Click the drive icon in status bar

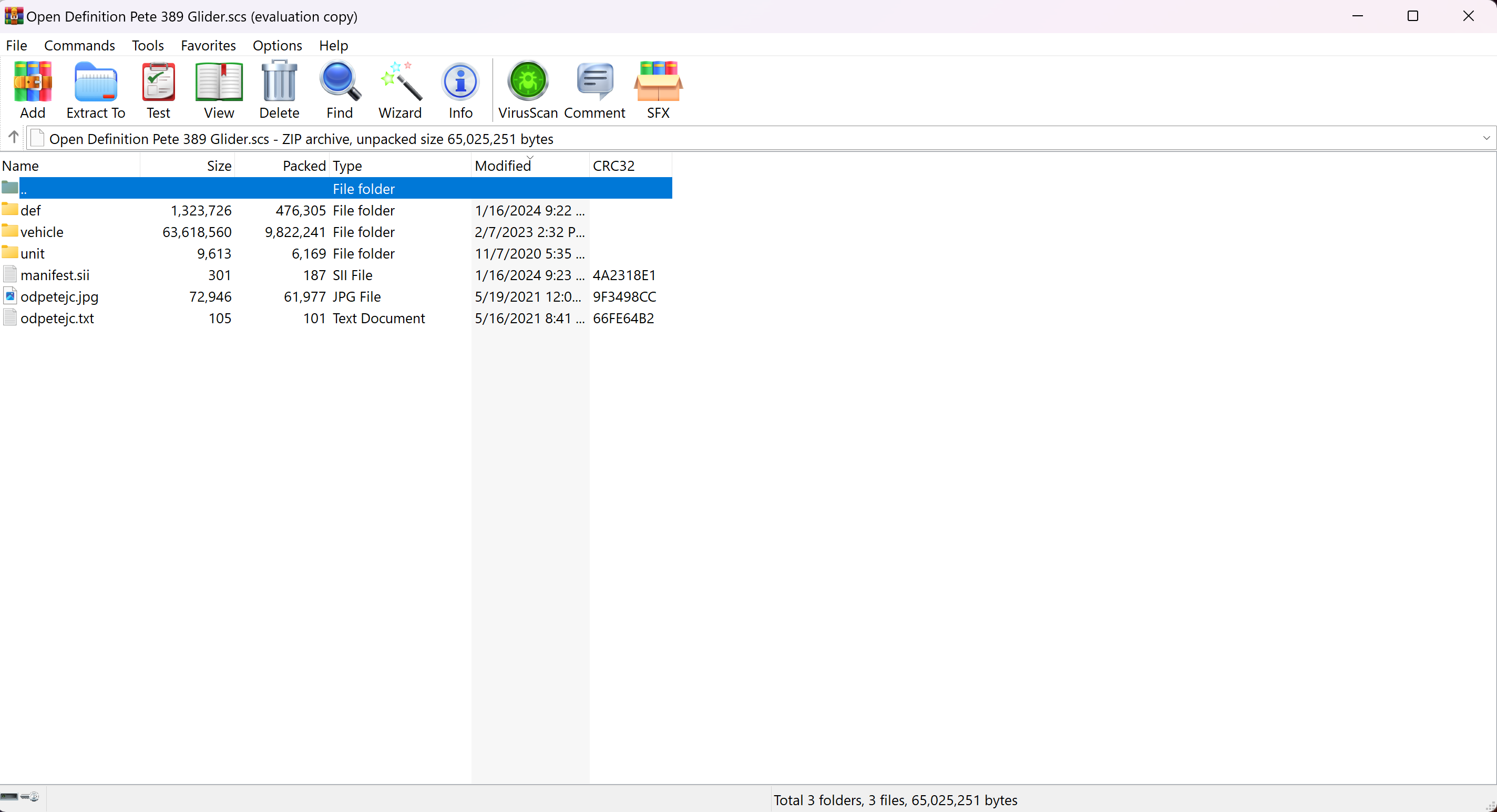10,796
